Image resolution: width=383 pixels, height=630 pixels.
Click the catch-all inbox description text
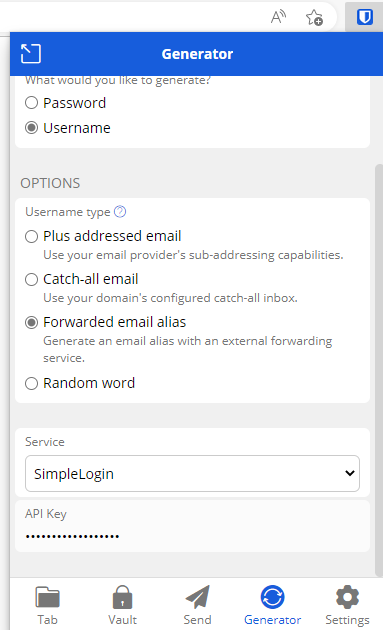170,298
